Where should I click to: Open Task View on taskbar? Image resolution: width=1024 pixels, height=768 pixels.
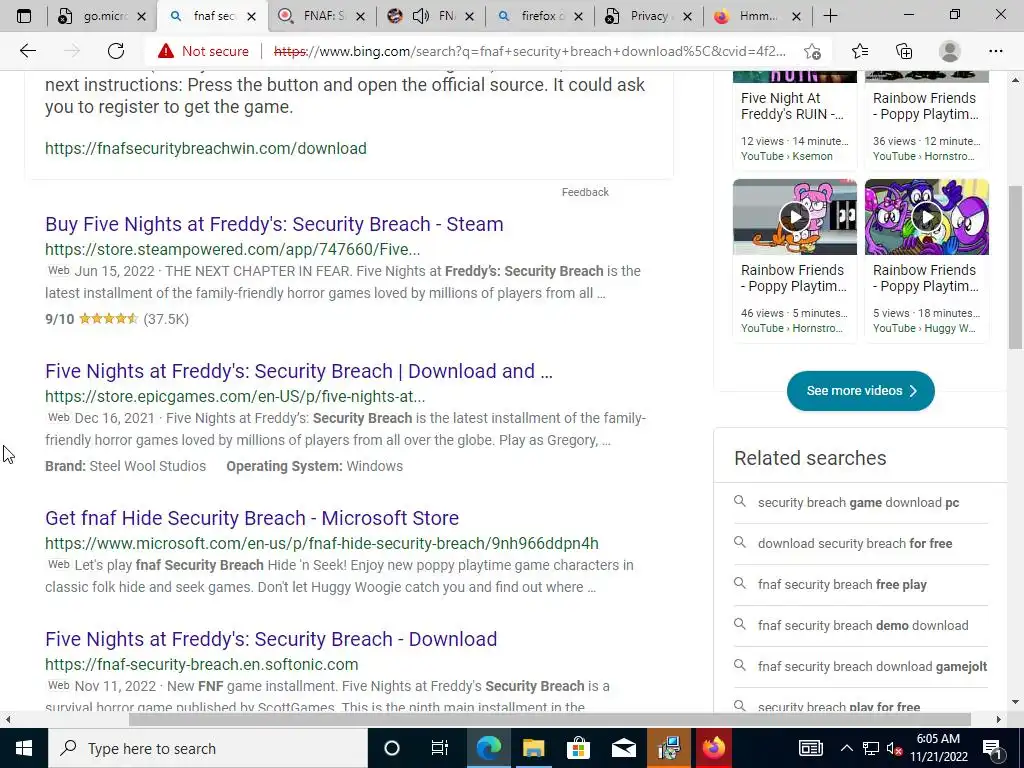[440, 748]
